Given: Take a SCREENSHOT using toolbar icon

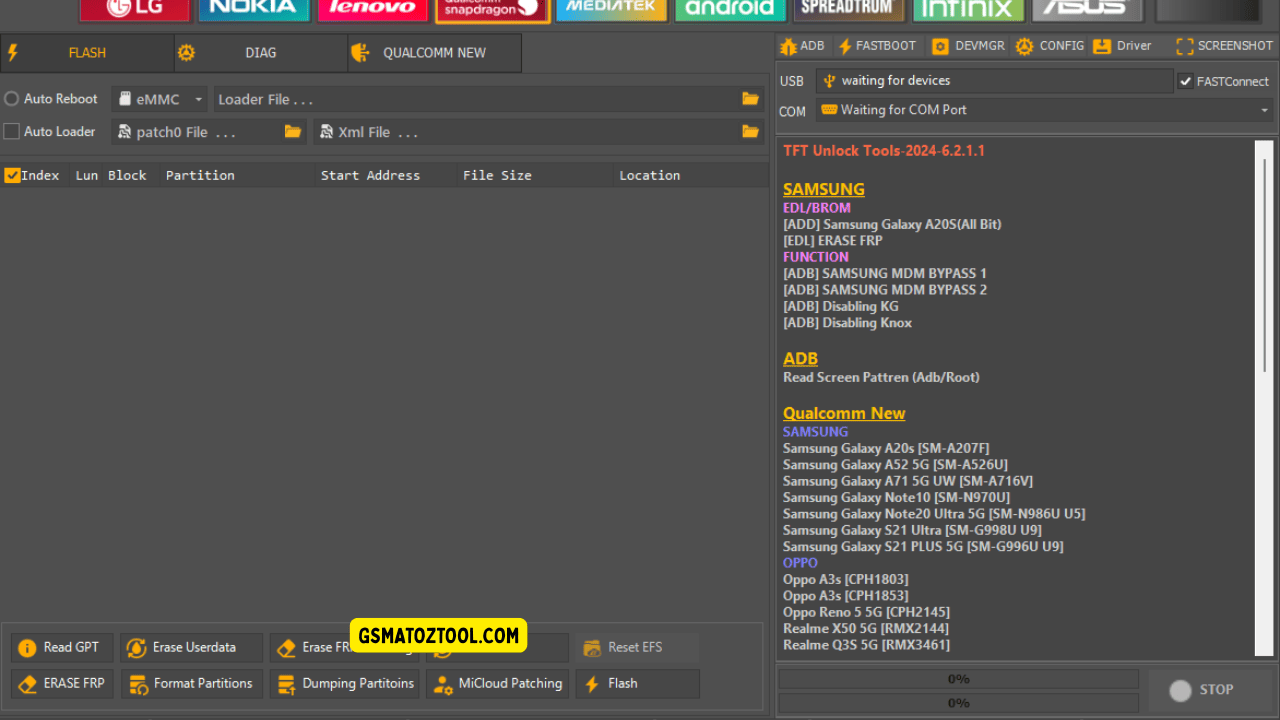Looking at the screenshot, I should pyautogui.click(x=1225, y=46).
